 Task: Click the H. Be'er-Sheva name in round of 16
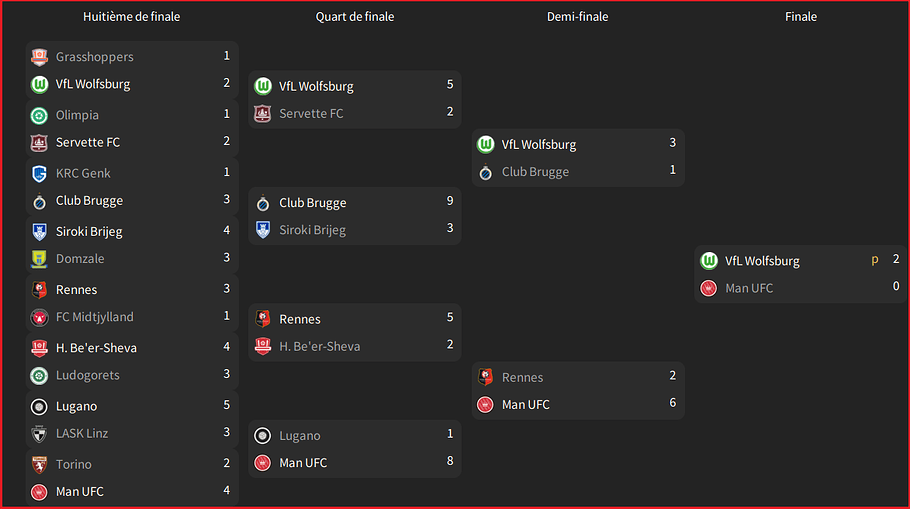[96, 348]
